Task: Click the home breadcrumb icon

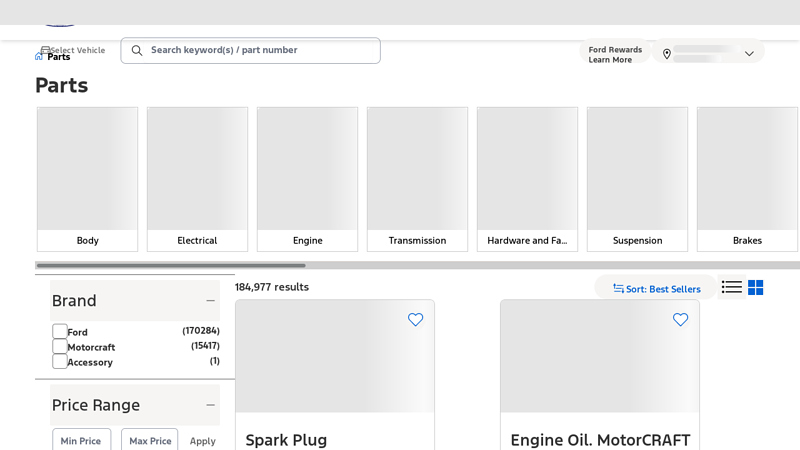Action: (x=39, y=56)
